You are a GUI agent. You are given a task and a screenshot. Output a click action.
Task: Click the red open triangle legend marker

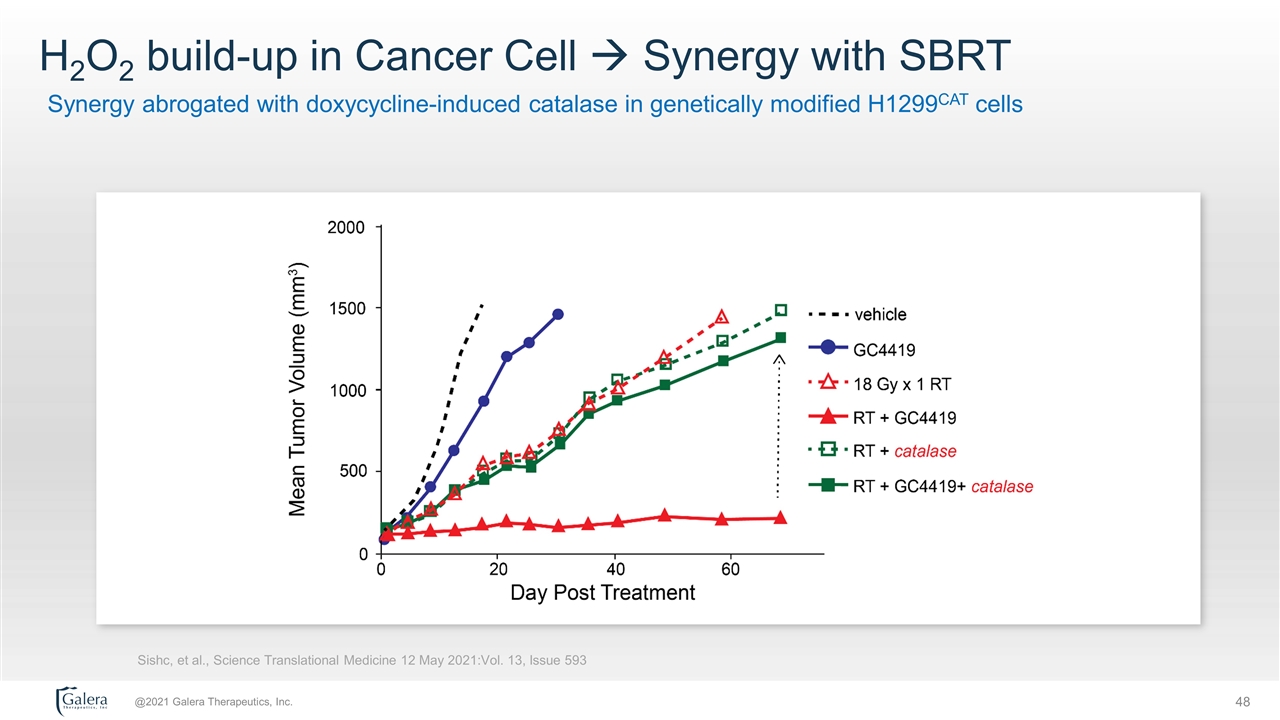pyautogui.click(x=829, y=383)
